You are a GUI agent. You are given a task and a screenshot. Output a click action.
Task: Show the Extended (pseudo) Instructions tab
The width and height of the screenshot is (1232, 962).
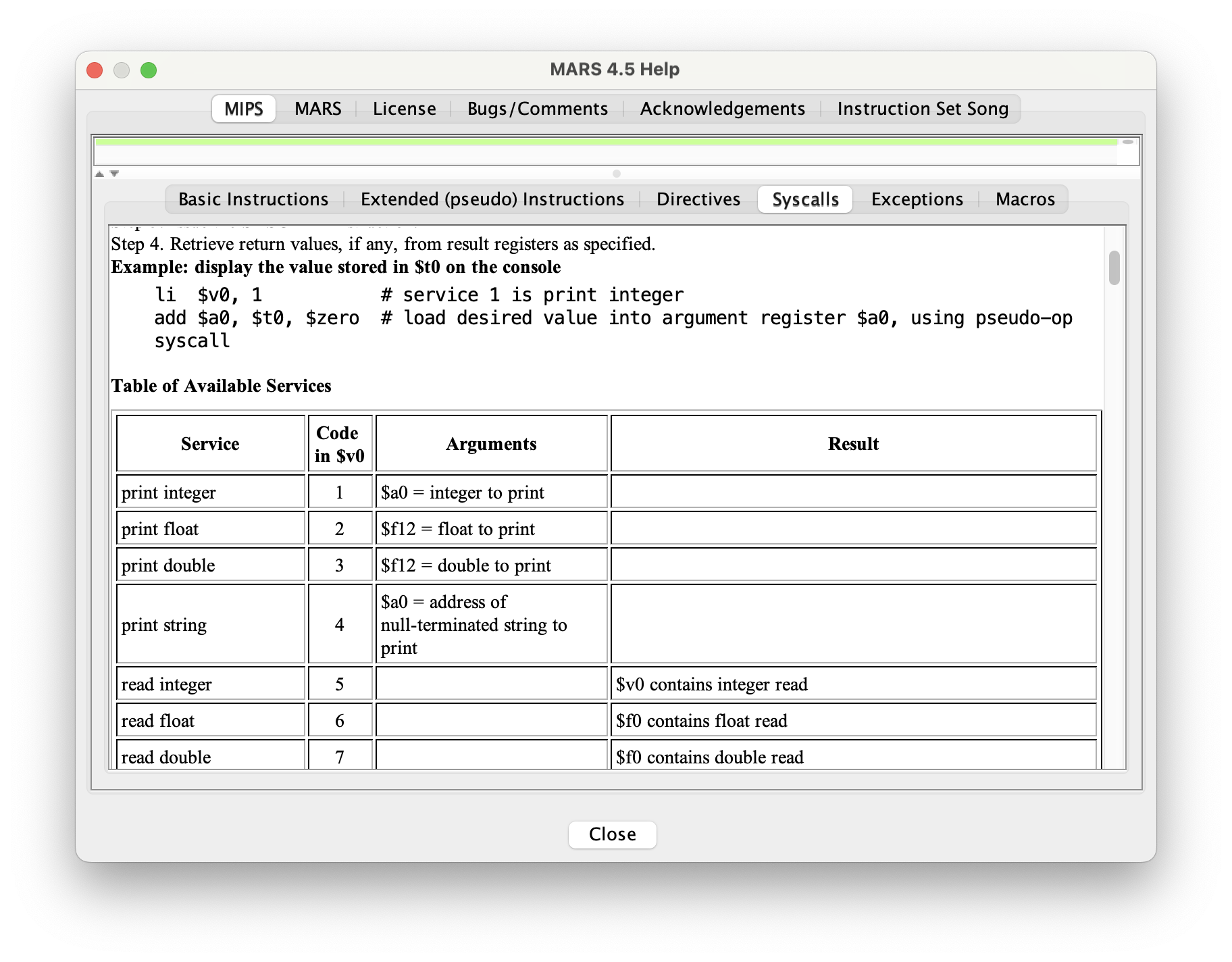pos(492,199)
